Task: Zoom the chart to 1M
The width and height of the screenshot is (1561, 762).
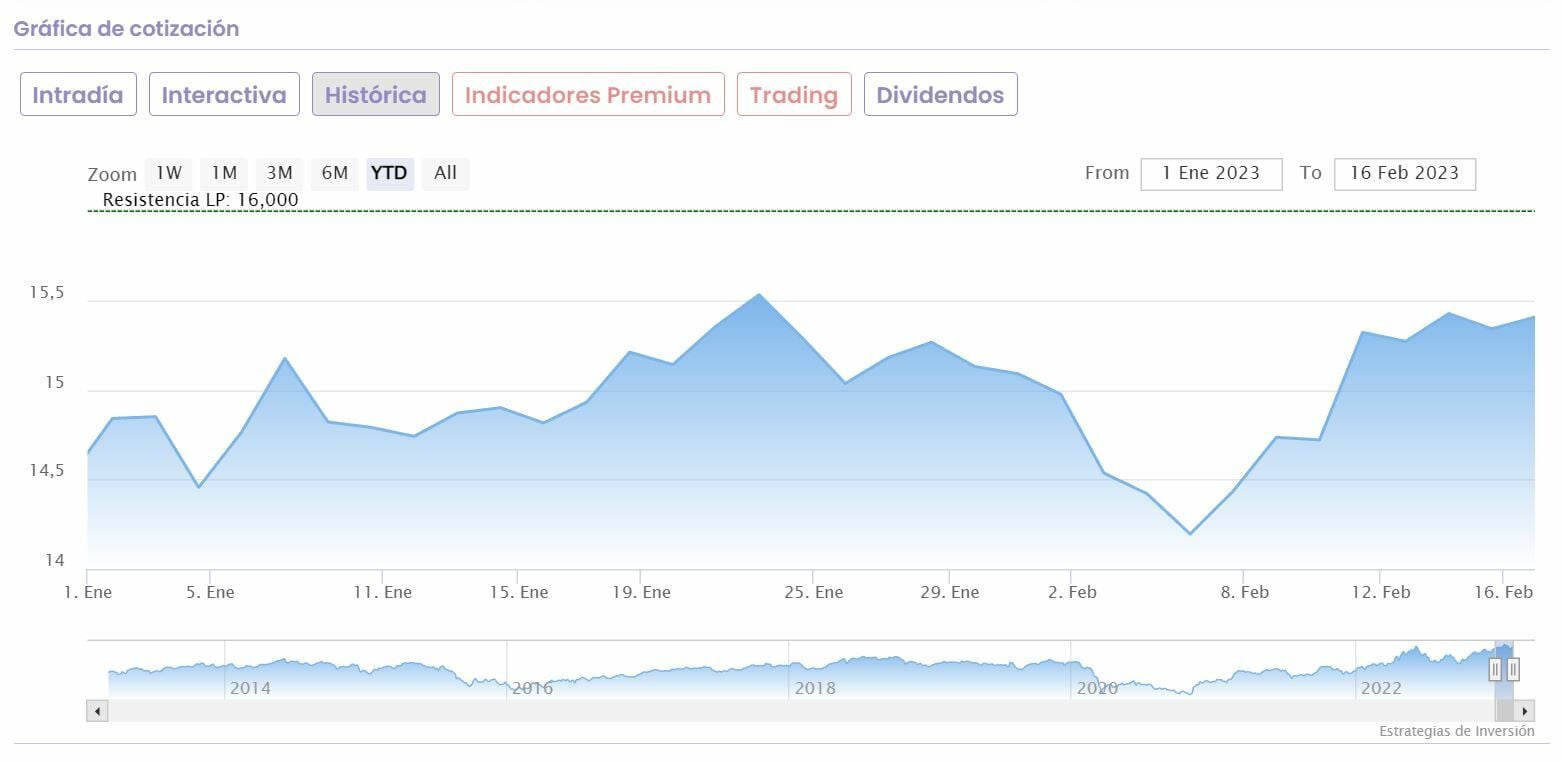Action: coord(224,173)
